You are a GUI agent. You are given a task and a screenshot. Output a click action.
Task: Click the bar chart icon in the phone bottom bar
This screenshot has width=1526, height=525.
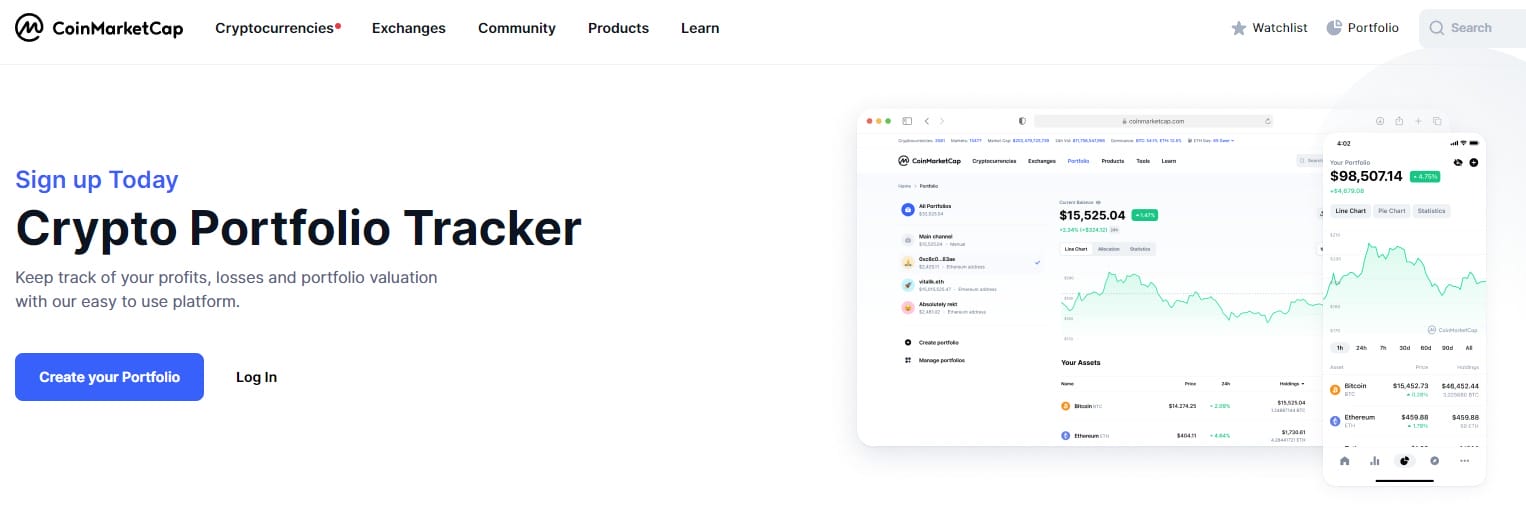tap(1375, 461)
